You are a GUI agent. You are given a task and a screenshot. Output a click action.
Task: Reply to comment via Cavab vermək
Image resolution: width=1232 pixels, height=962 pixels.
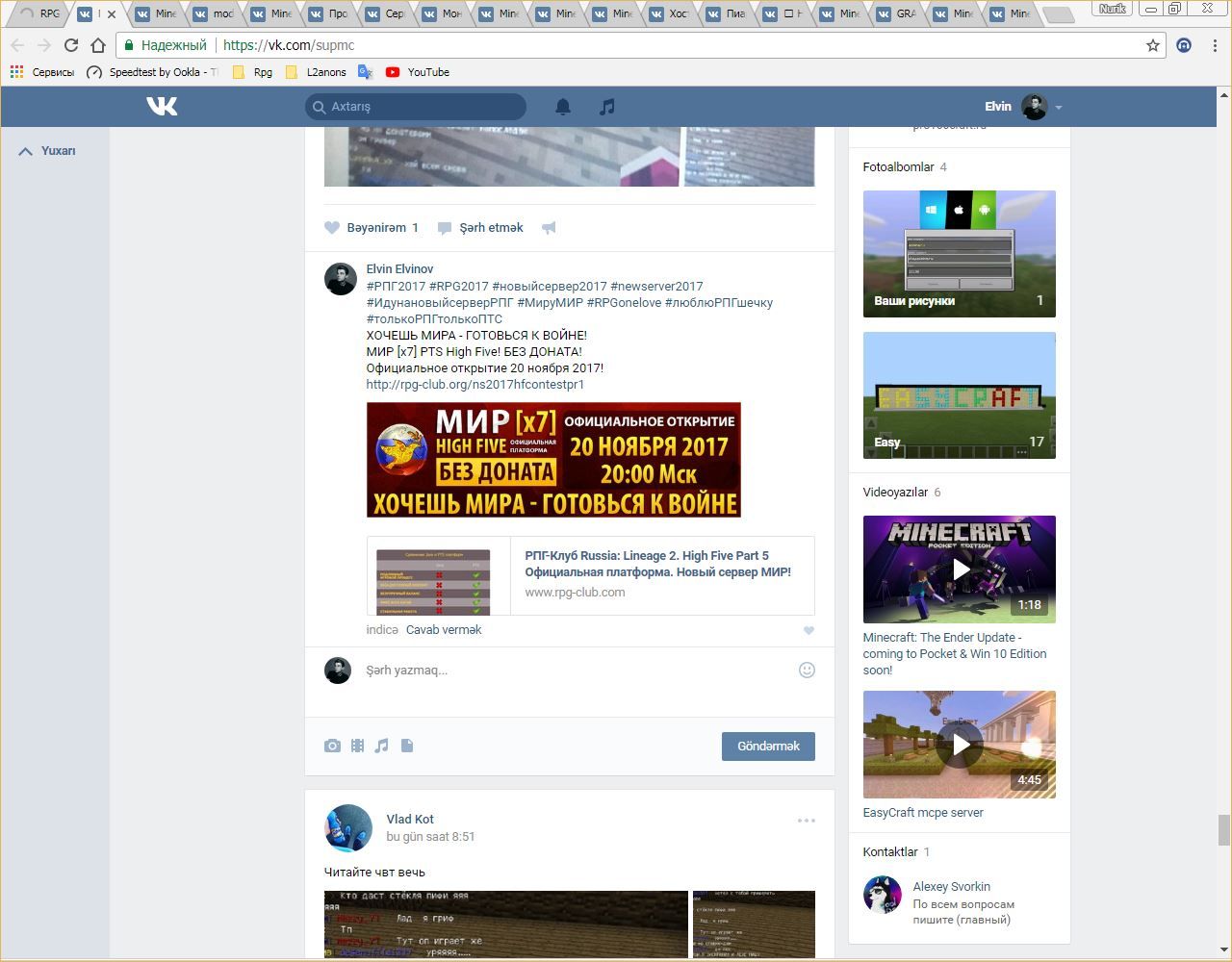pyautogui.click(x=444, y=630)
